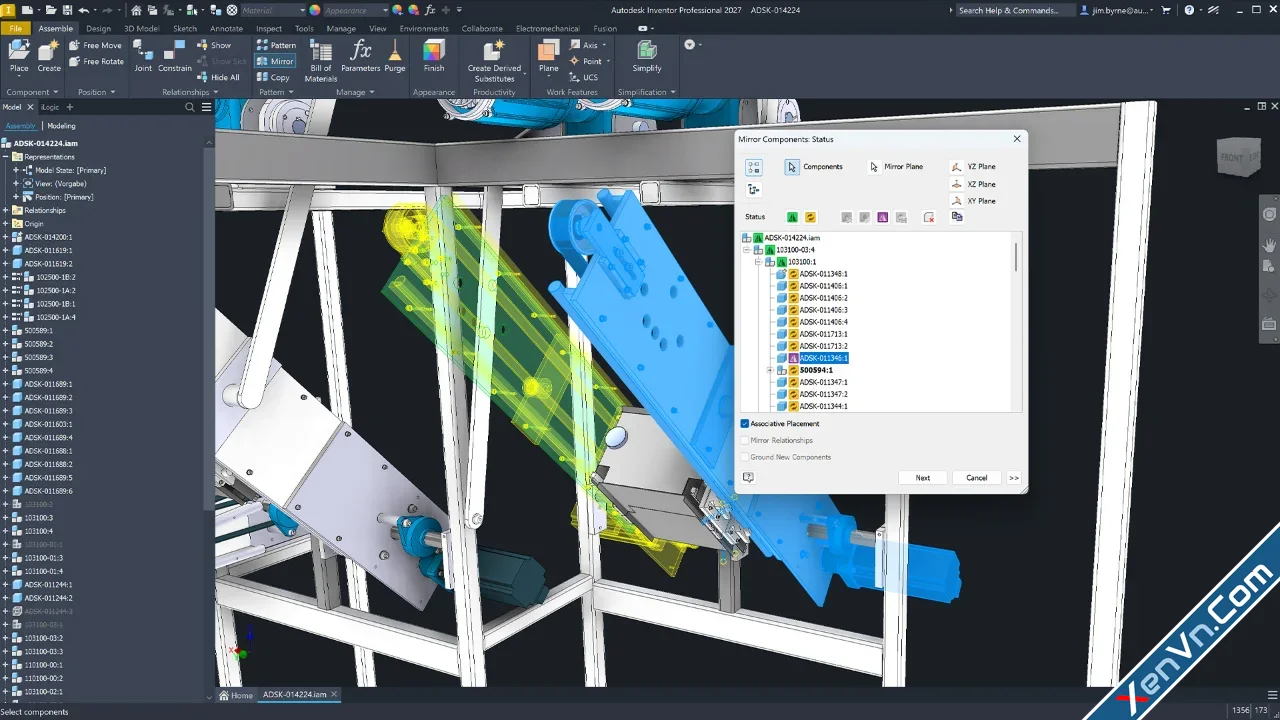Open the Design ribbon tab
Viewport: 1280px width, 720px height.
98,28
